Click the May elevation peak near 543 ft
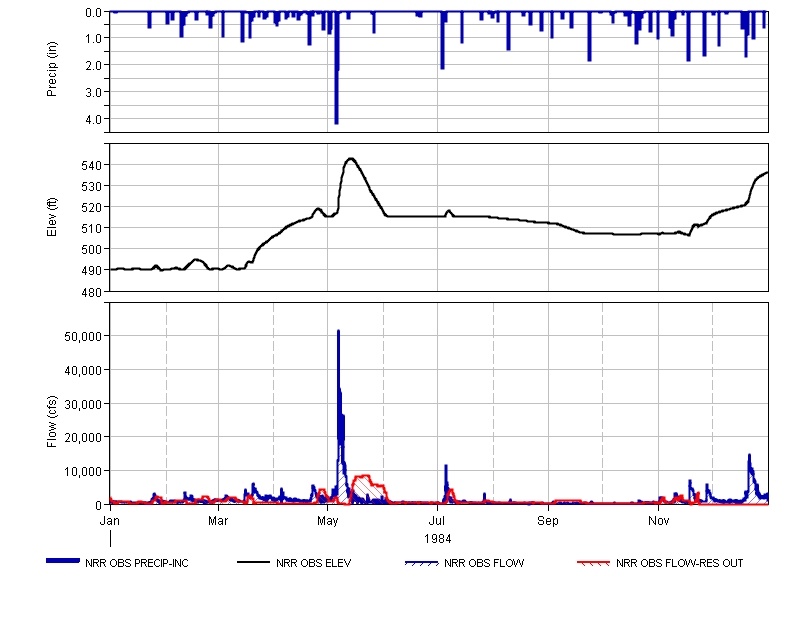Image resolution: width=800 pixels, height=627 pixels. tap(351, 159)
